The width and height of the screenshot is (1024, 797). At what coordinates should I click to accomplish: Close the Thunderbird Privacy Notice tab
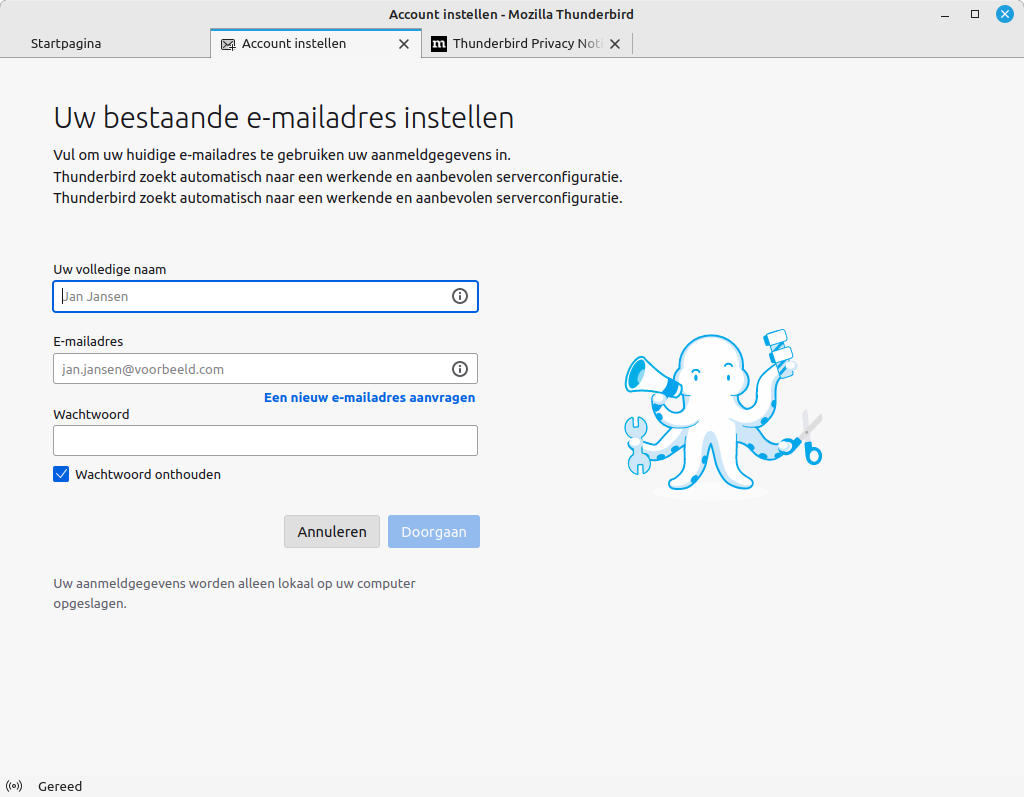(x=616, y=44)
